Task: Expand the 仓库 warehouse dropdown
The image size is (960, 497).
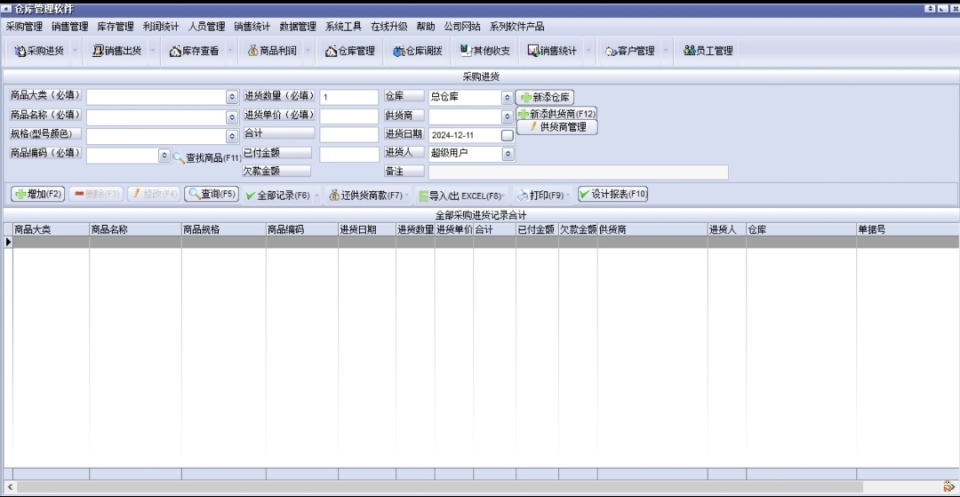Action: pos(508,98)
